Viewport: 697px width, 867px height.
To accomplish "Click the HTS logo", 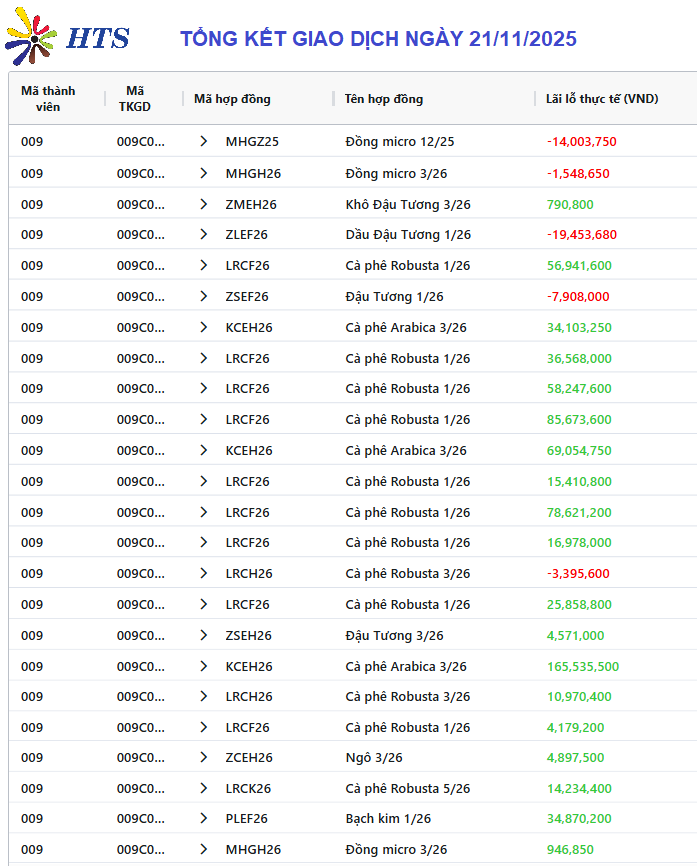I will (x=68, y=38).
